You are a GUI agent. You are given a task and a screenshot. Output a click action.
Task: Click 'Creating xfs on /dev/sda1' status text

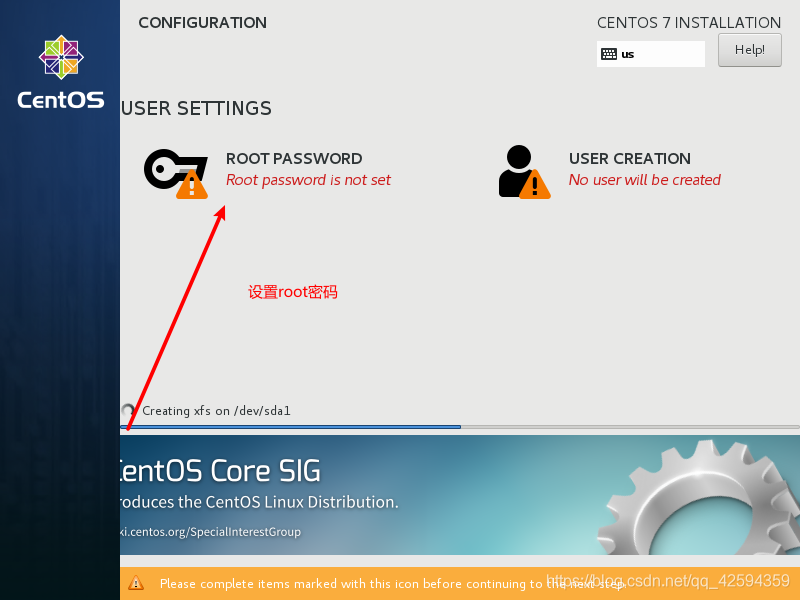(216, 411)
